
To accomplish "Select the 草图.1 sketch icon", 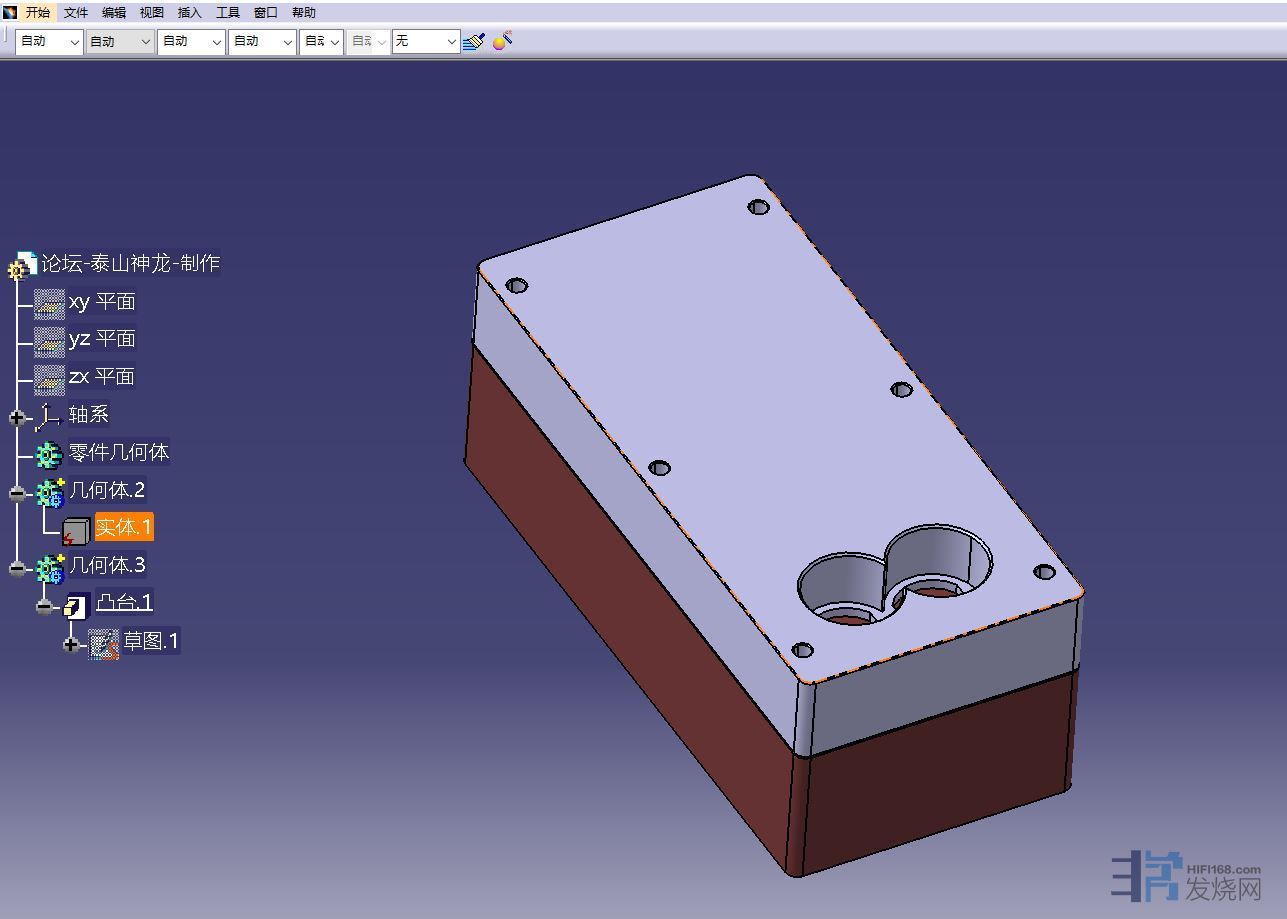I will (x=103, y=643).
